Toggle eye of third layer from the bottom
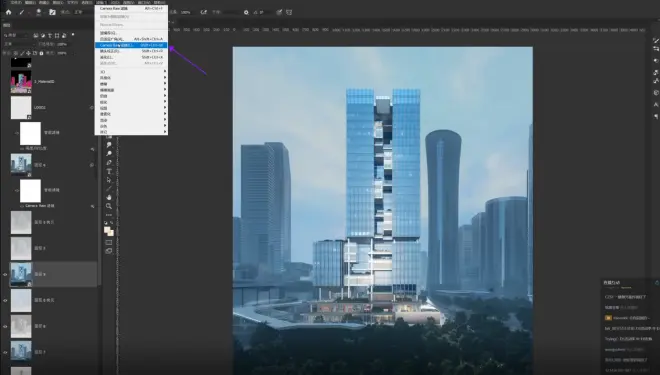660x375 pixels. 5,327
